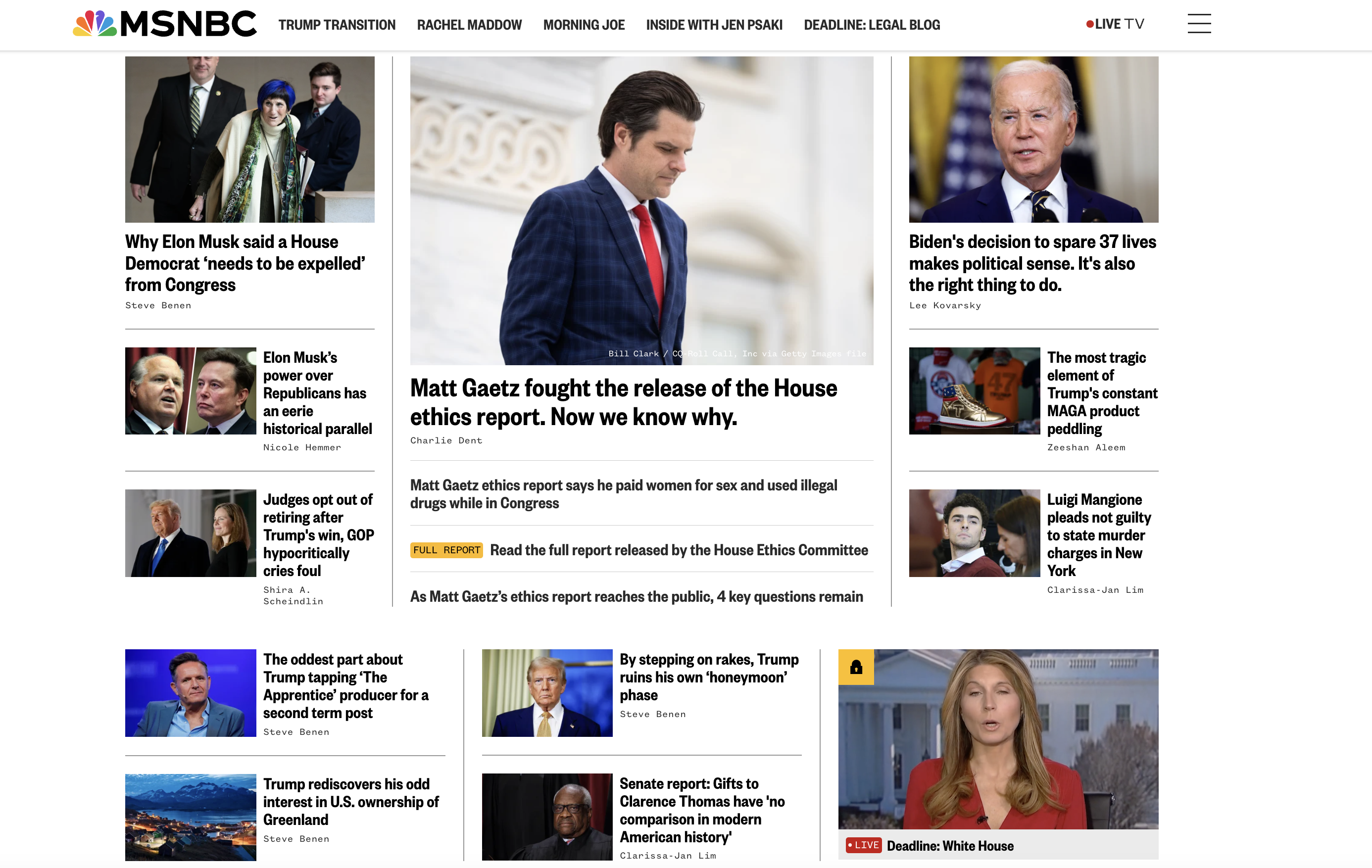Screen dimensions: 1372x868
Task: Open the 4 key questions remain link
Action: tap(637, 596)
